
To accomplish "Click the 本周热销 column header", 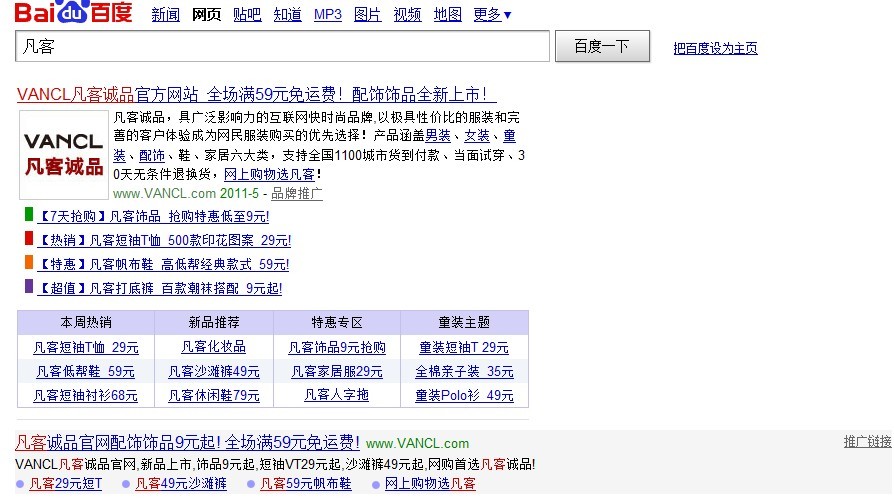I will (86, 323).
